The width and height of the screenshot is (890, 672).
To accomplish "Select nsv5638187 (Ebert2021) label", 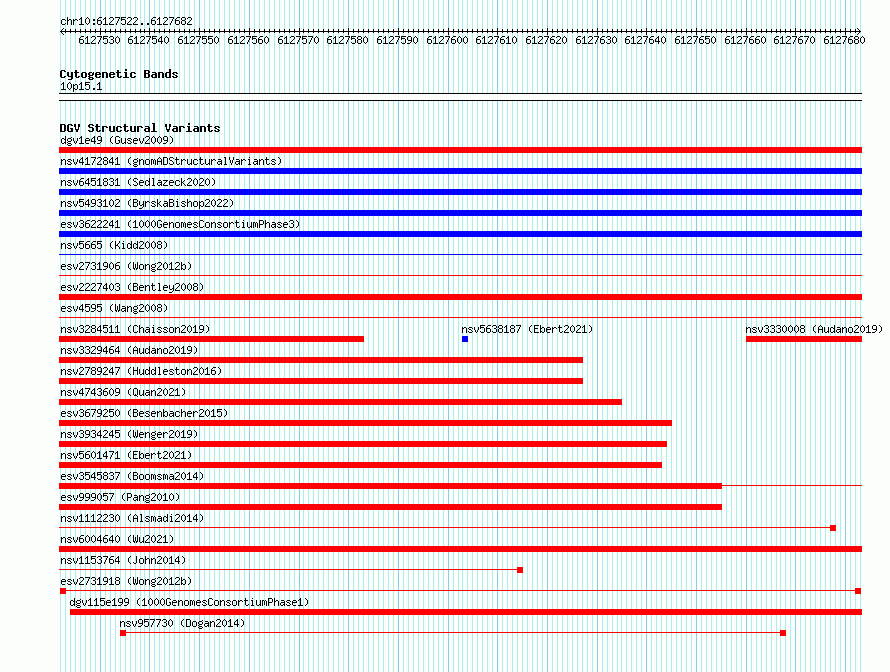I will (527, 329).
